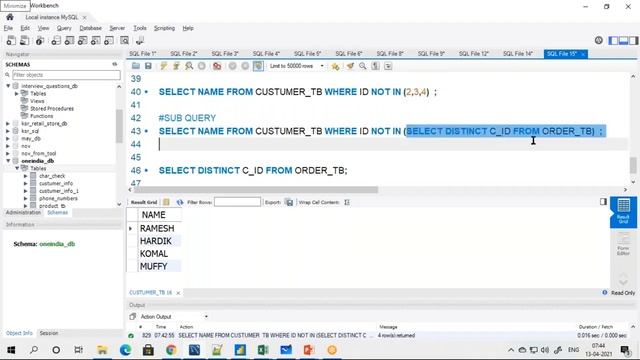Image resolution: width=640 pixels, height=360 pixels.
Task: Collapse the interview_questions_db schema
Action: [8, 86]
